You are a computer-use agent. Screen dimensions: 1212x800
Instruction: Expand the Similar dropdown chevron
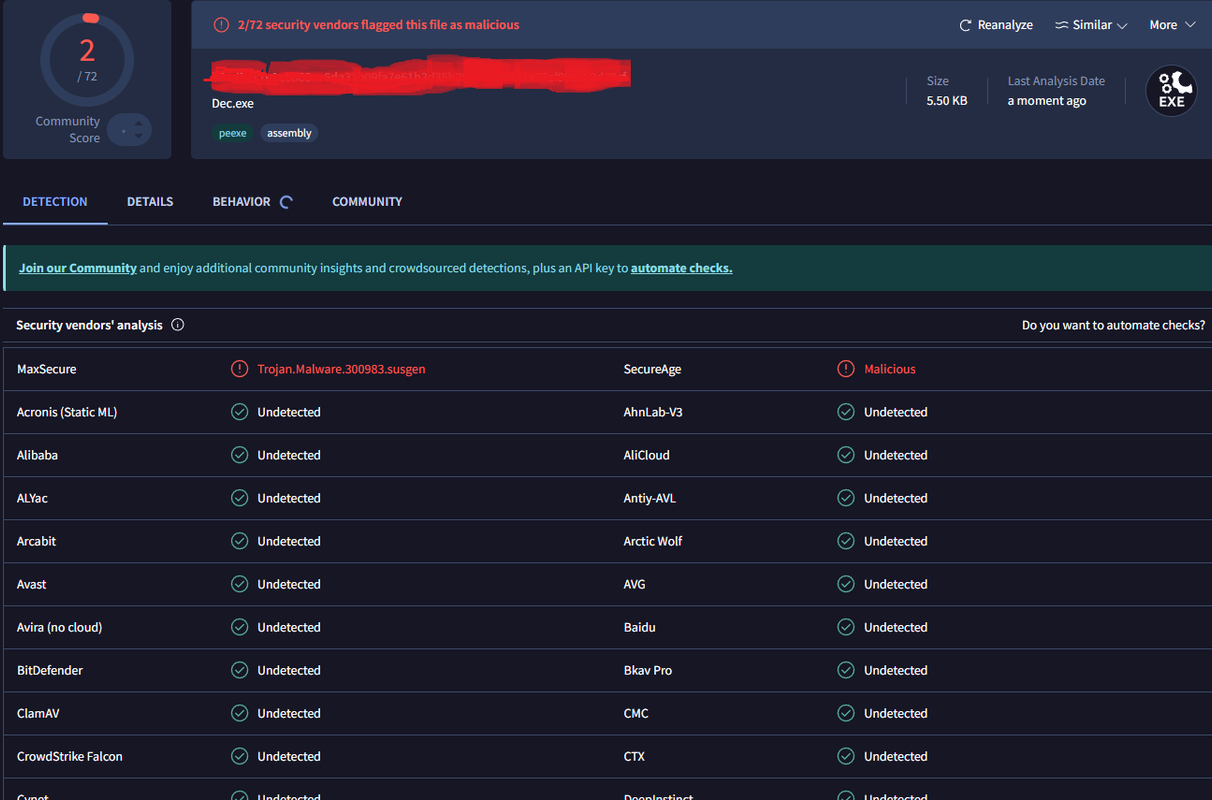(x=1122, y=25)
